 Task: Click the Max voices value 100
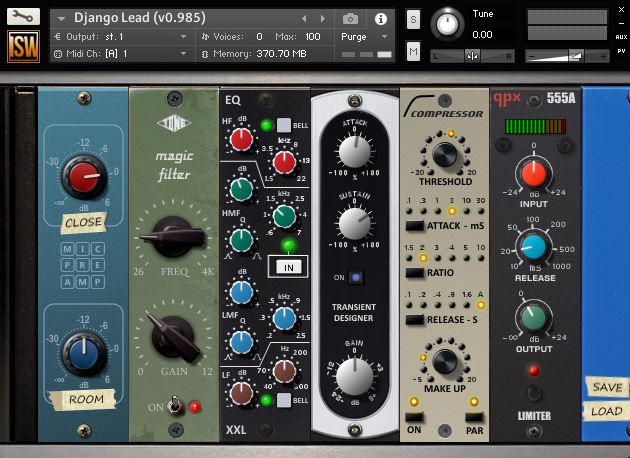pyautogui.click(x=313, y=37)
